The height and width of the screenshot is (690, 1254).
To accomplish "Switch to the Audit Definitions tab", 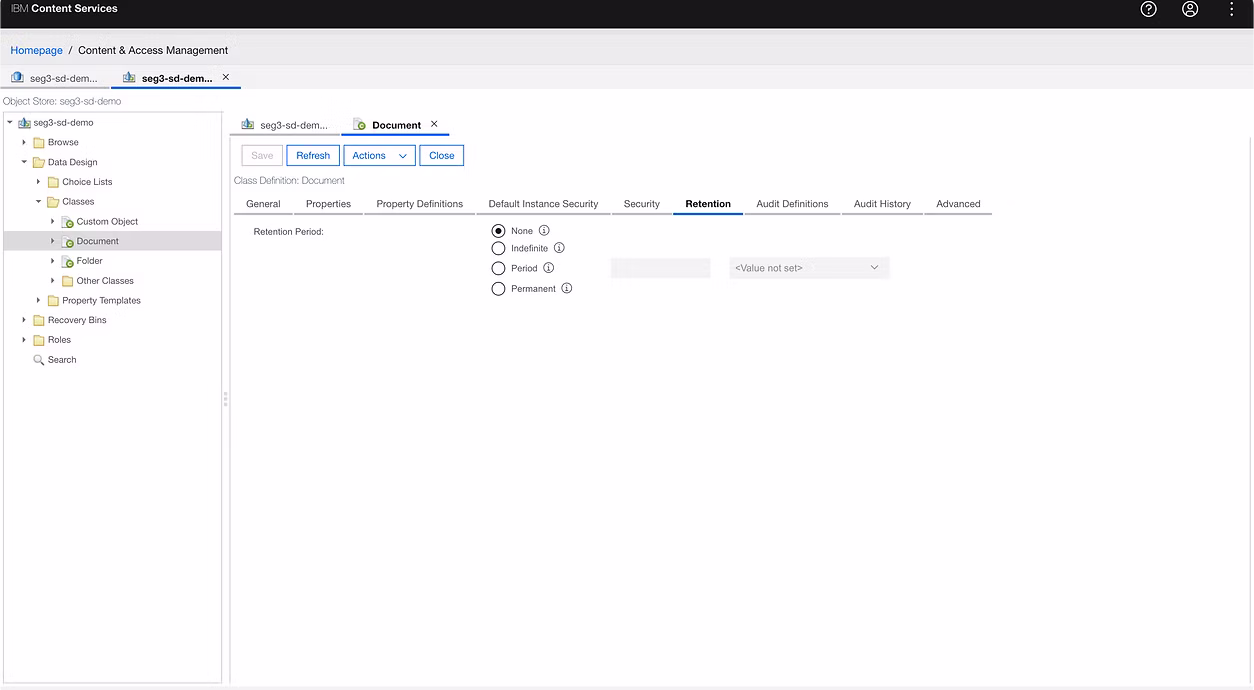I will tap(792, 204).
